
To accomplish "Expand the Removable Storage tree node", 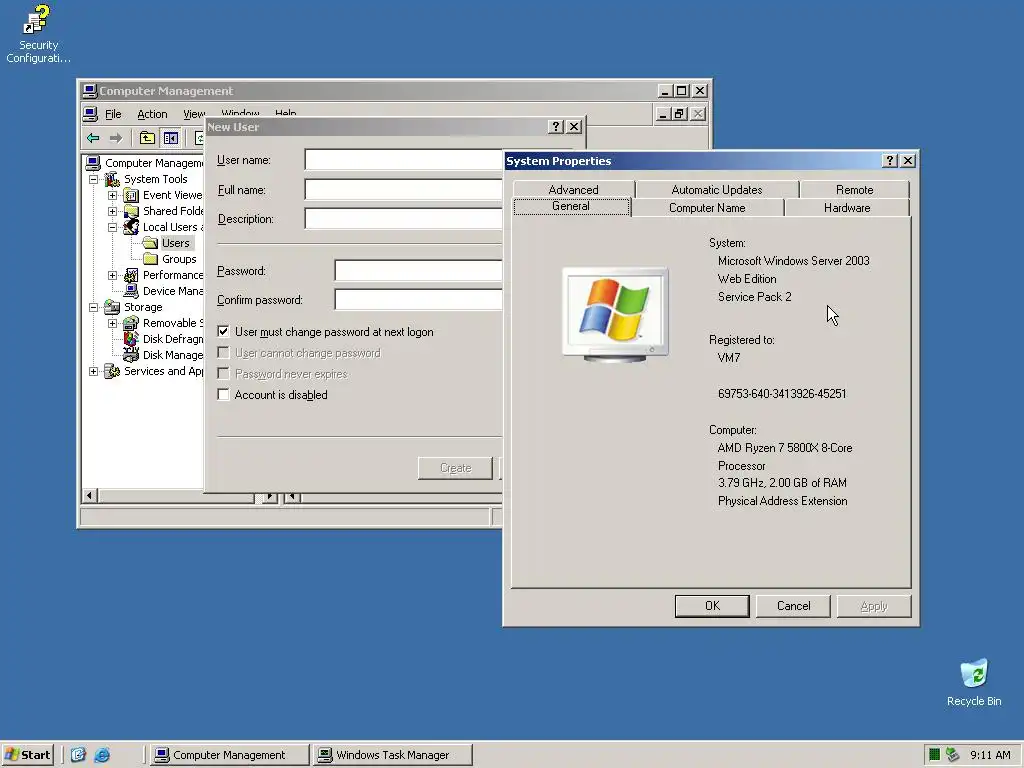I will pos(112,323).
